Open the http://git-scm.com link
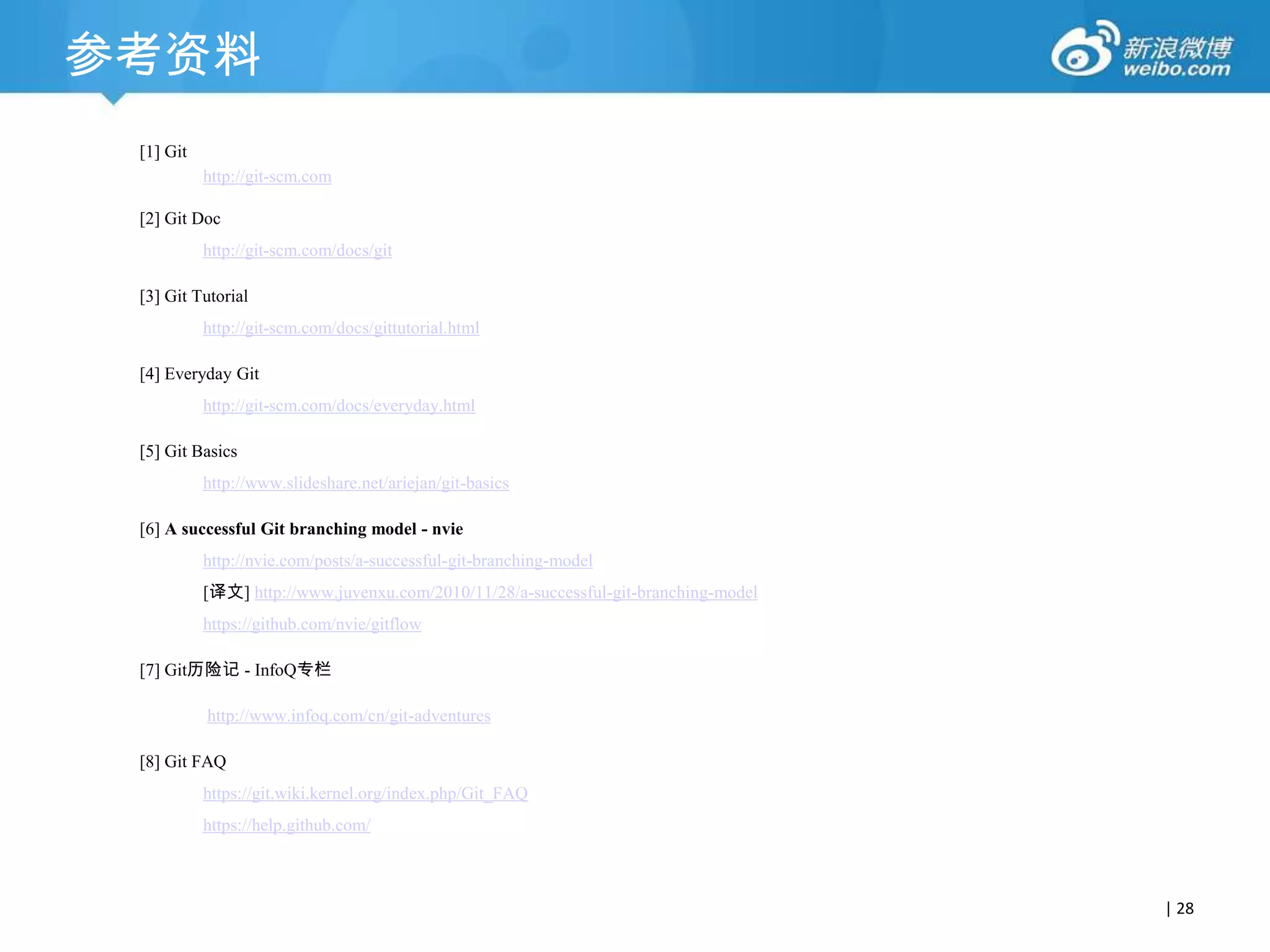The image size is (1270, 952). [267, 177]
